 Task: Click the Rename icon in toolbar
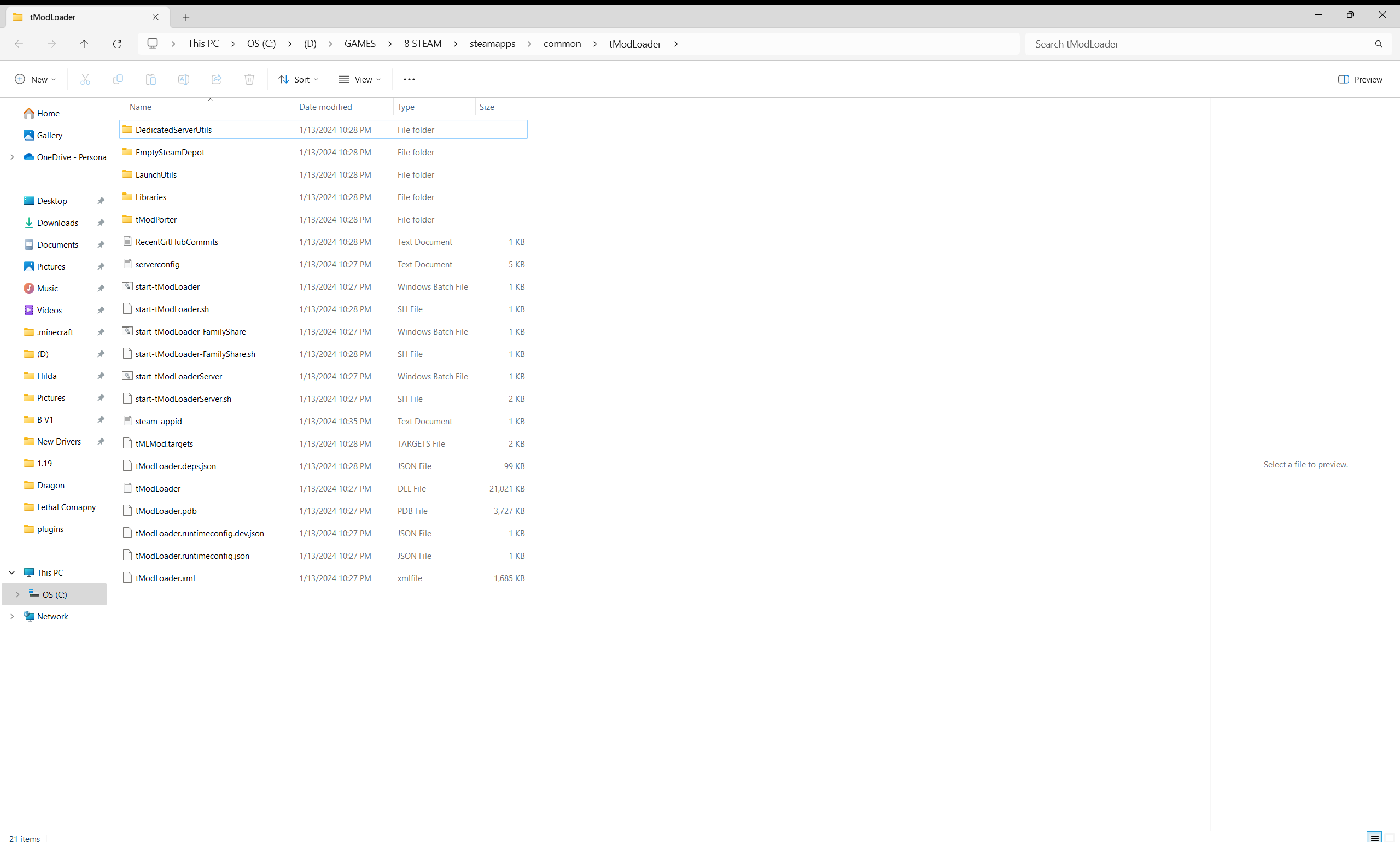coord(183,79)
